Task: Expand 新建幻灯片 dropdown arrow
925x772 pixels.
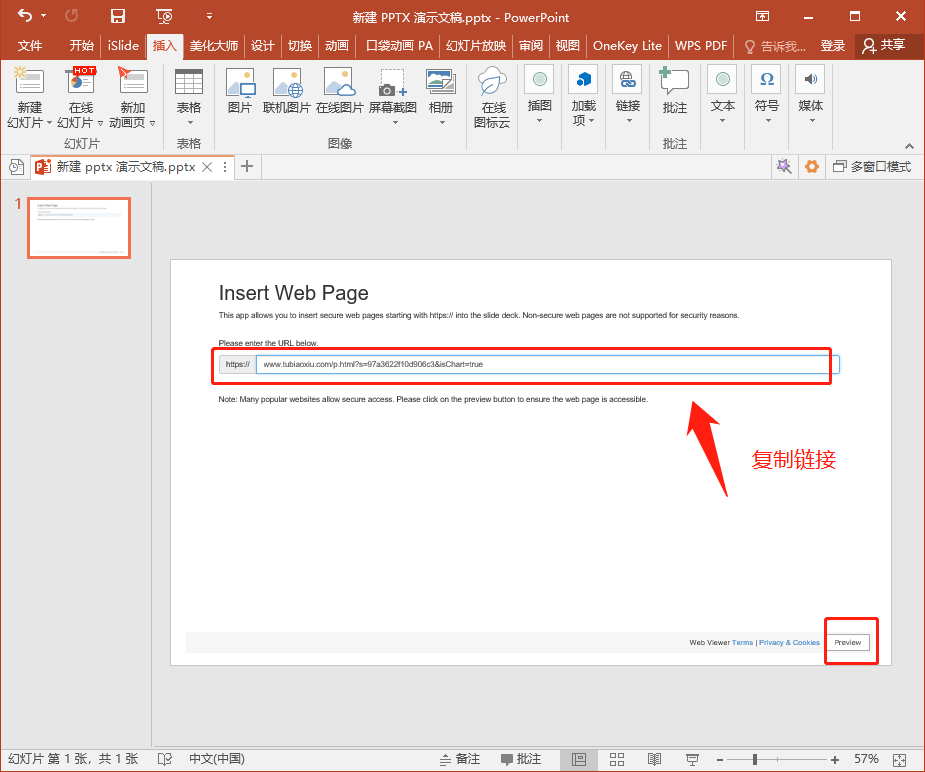Action: 50,123
